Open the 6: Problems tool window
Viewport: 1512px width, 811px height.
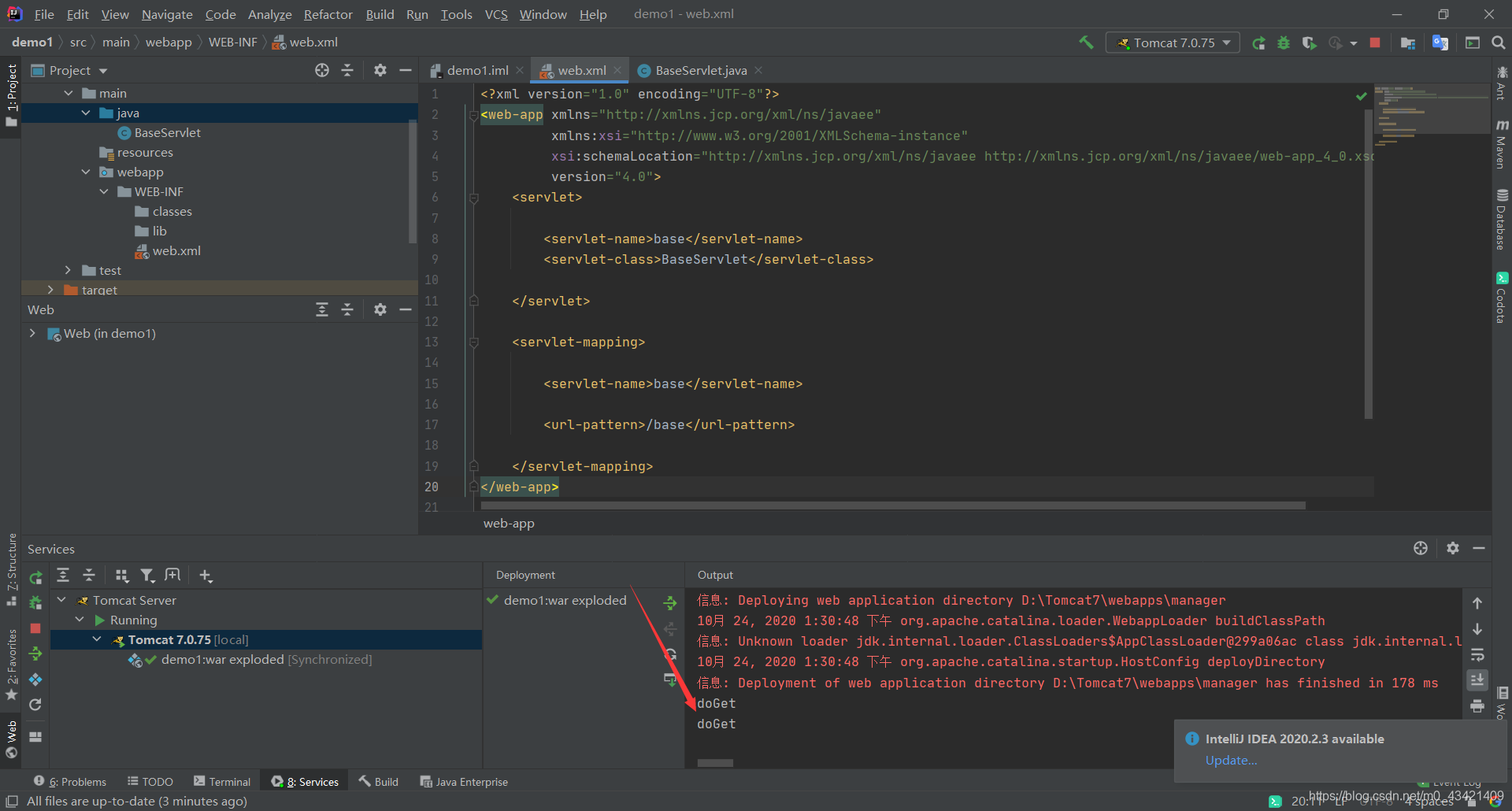pyautogui.click(x=70, y=782)
